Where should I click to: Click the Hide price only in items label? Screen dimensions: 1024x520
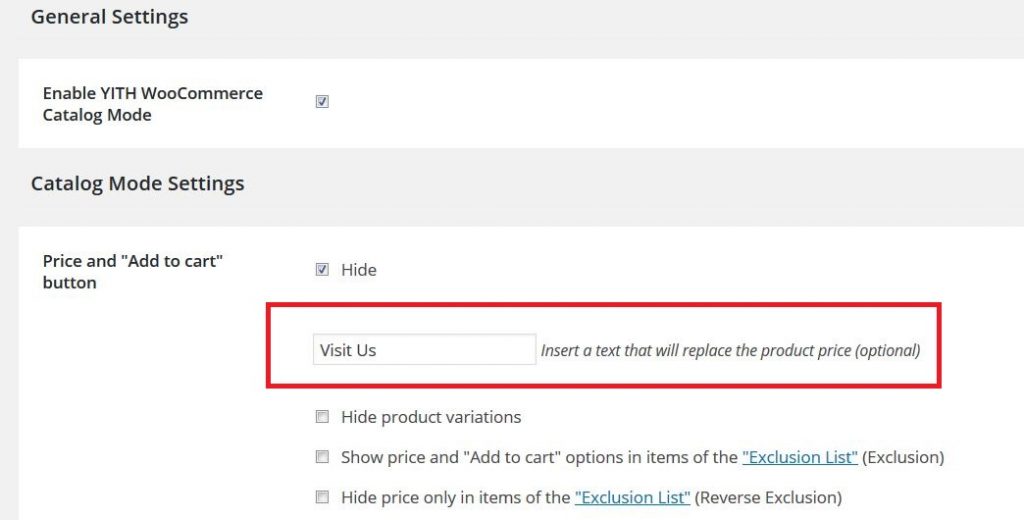coord(456,498)
